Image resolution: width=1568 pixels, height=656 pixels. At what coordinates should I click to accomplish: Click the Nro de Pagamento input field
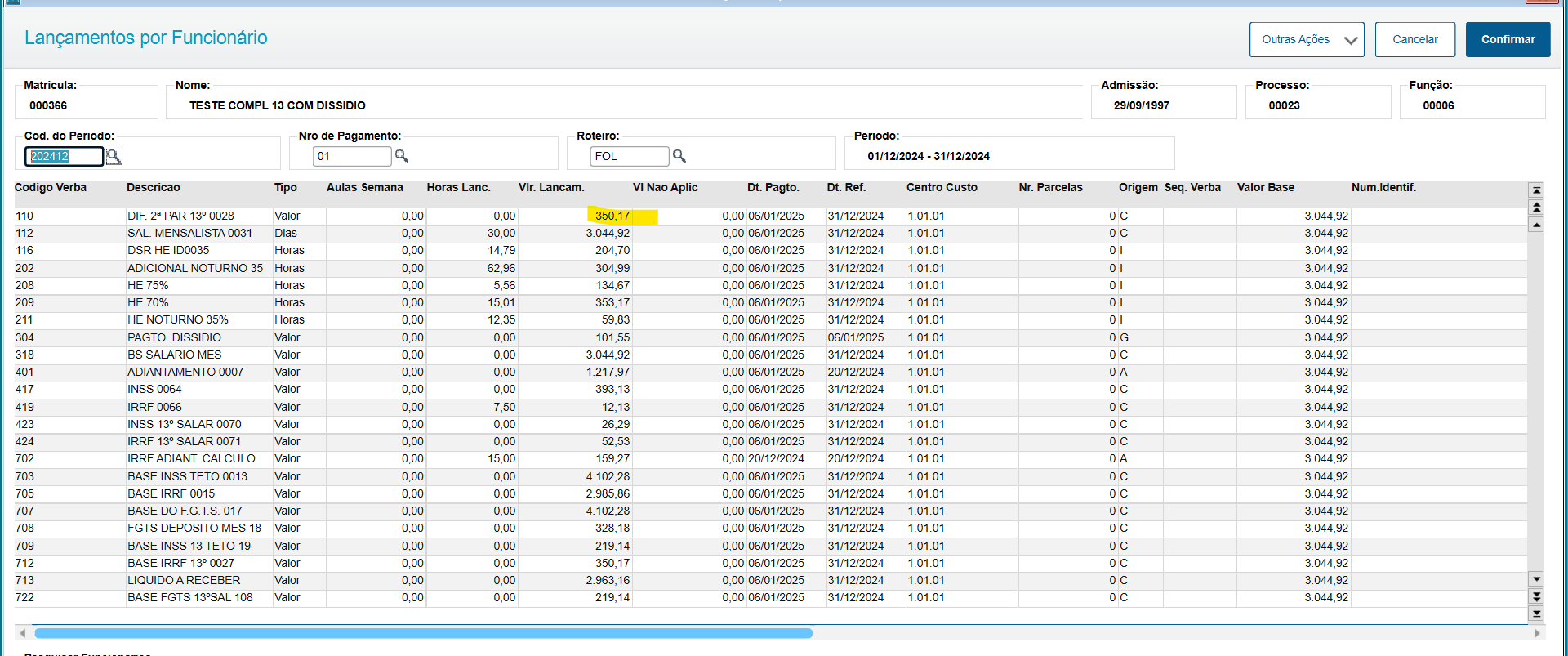point(352,156)
